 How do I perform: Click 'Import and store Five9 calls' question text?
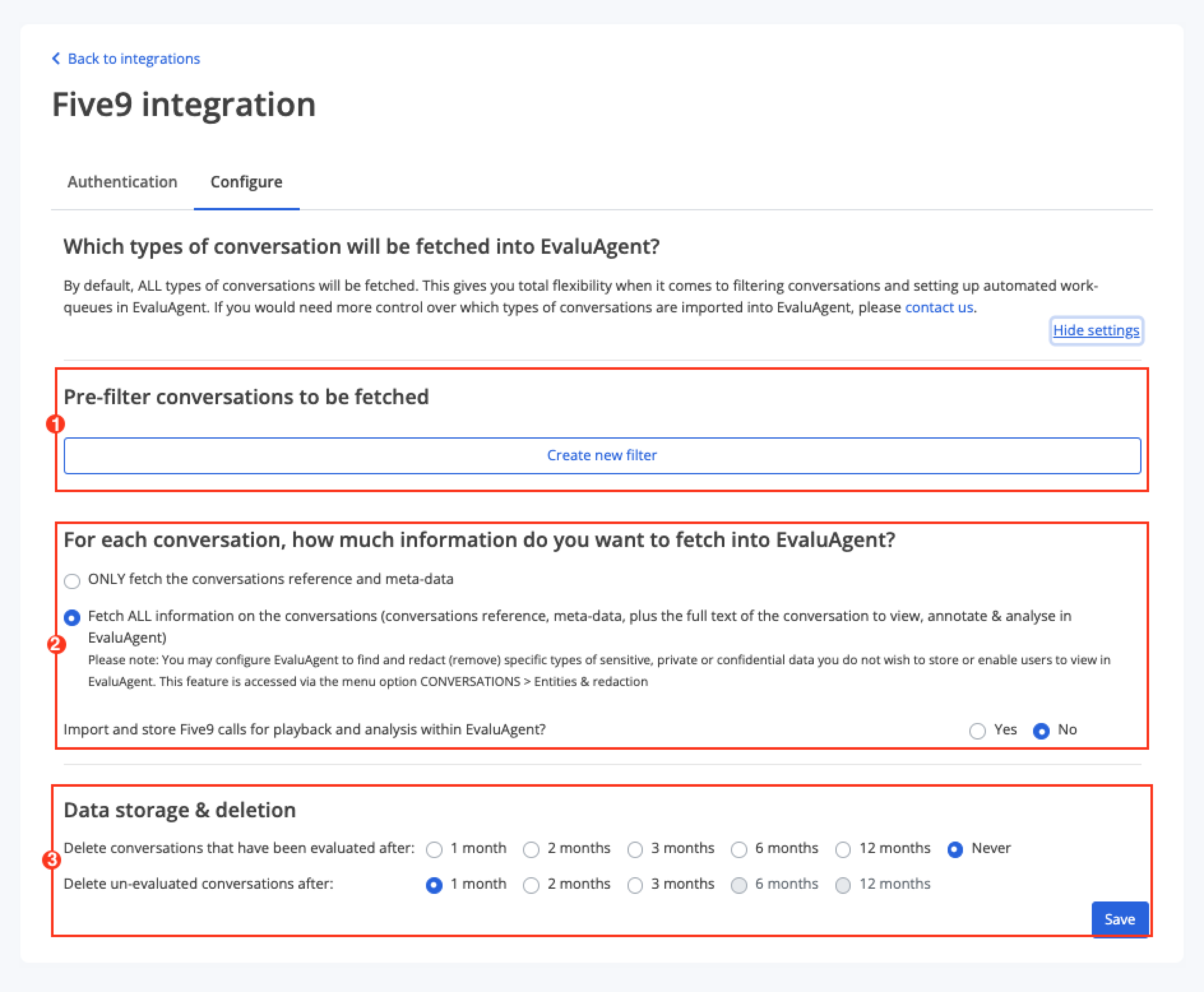tap(304, 730)
